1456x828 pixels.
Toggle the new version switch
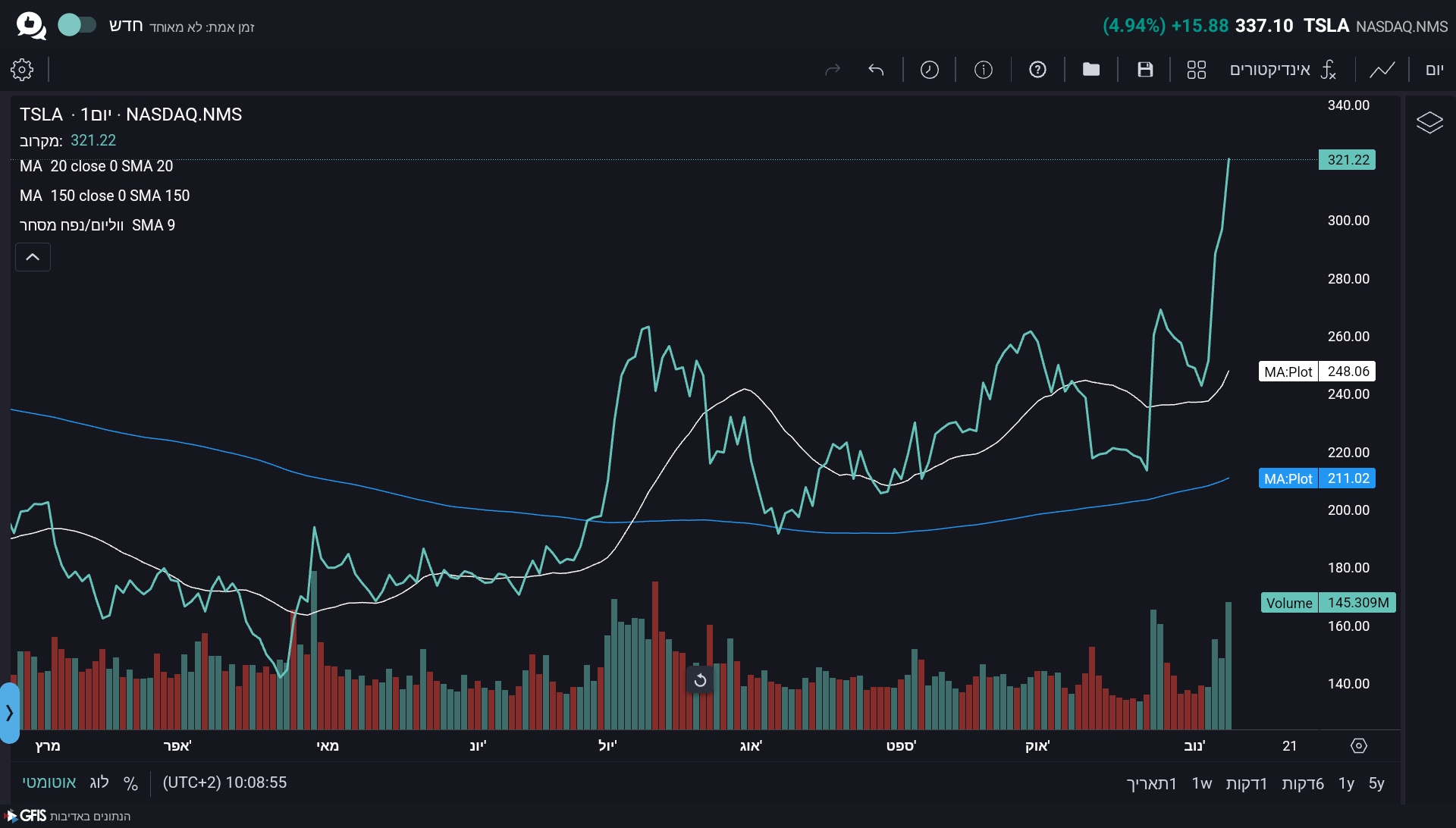[x=77, y=25]
